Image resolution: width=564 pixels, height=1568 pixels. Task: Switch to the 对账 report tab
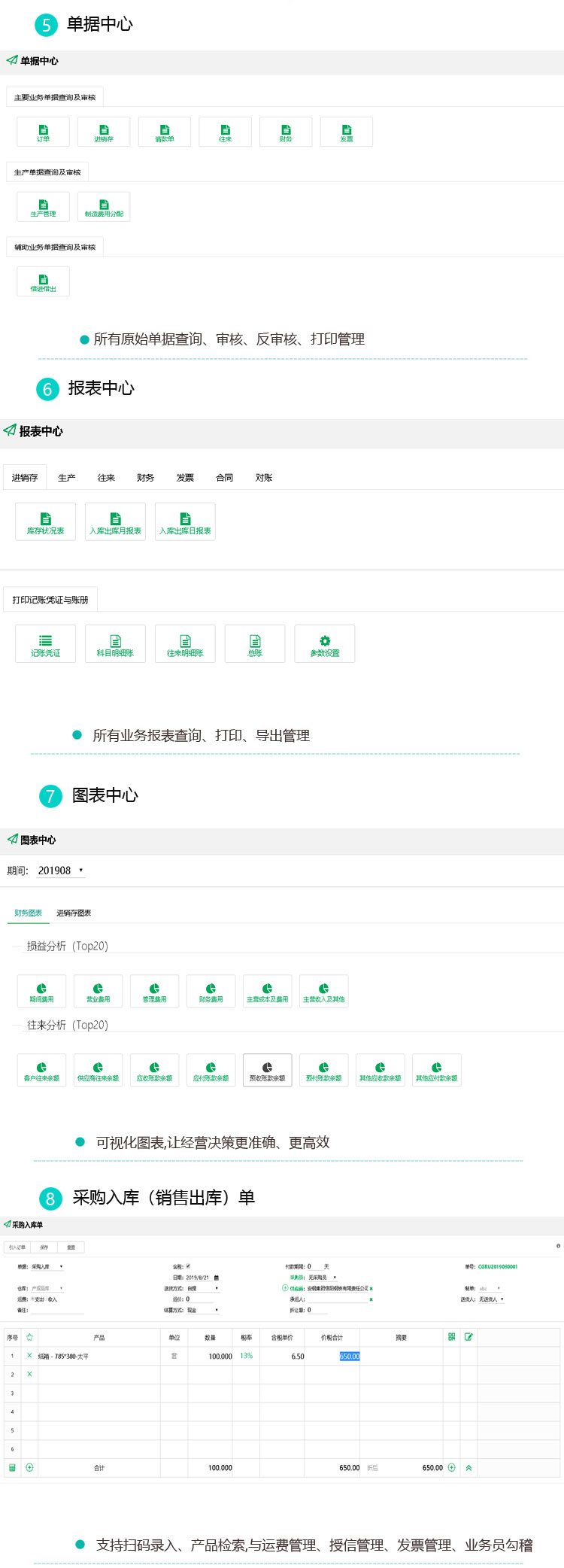[x=264, y=478]
